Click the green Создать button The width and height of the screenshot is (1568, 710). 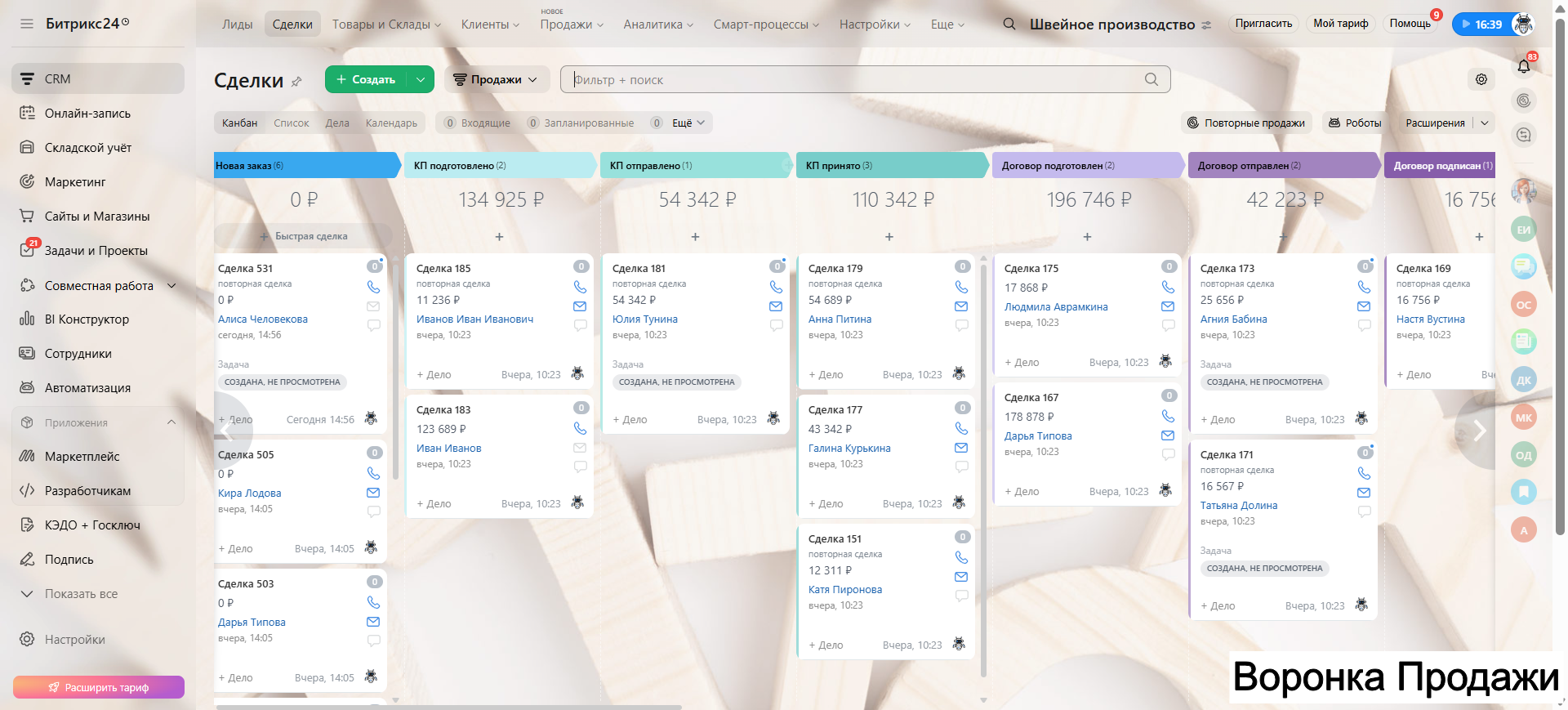365,79
